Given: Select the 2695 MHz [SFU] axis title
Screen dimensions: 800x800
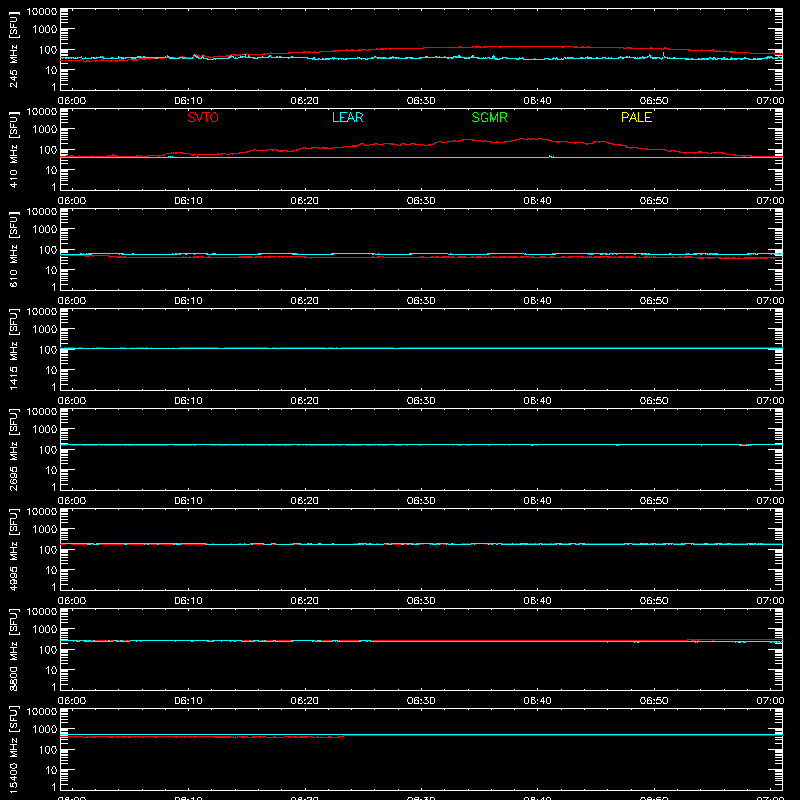Looking at the screenshot, I should coord(13,450).
